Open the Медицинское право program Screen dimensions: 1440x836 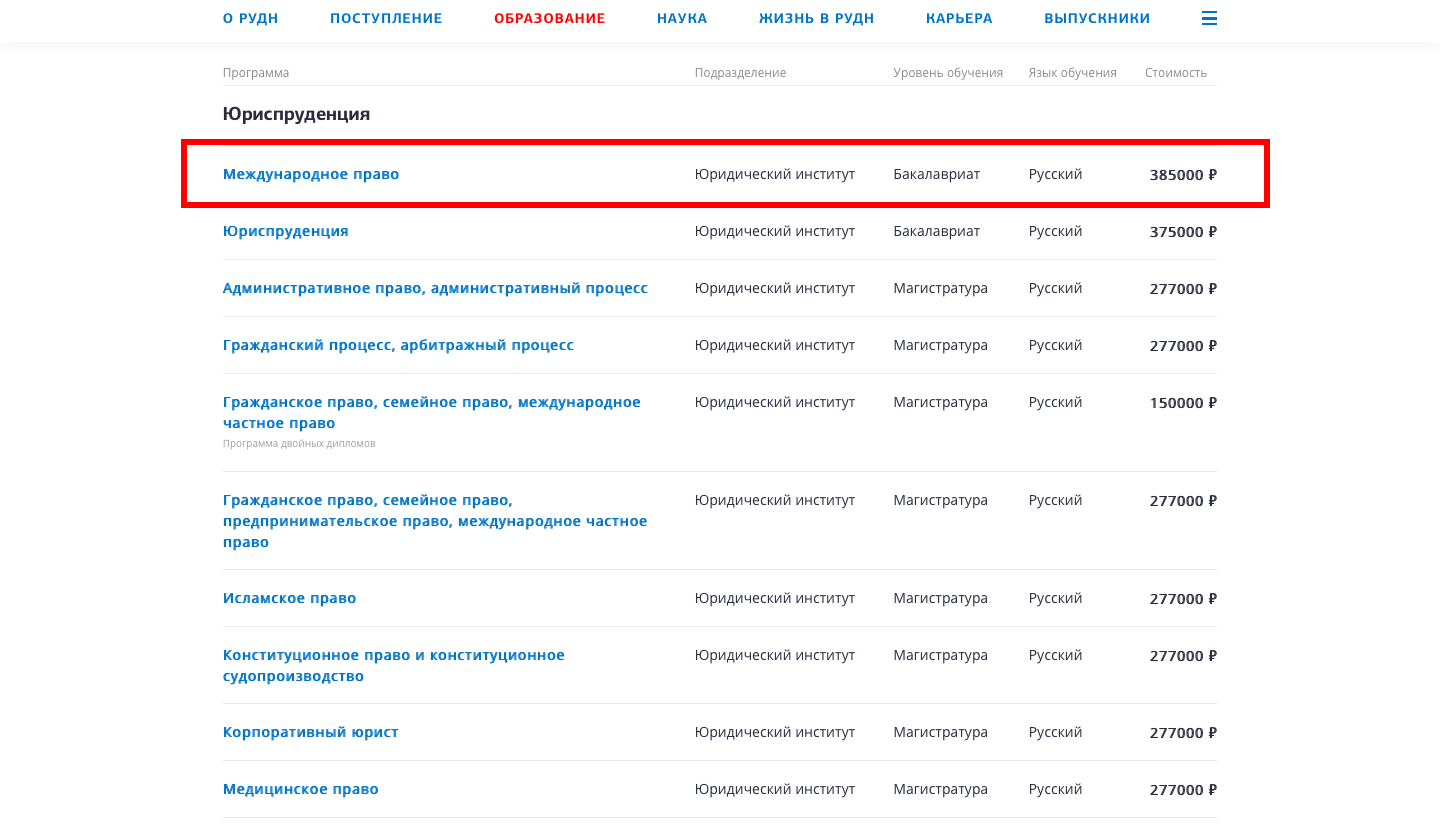point(300,789)
